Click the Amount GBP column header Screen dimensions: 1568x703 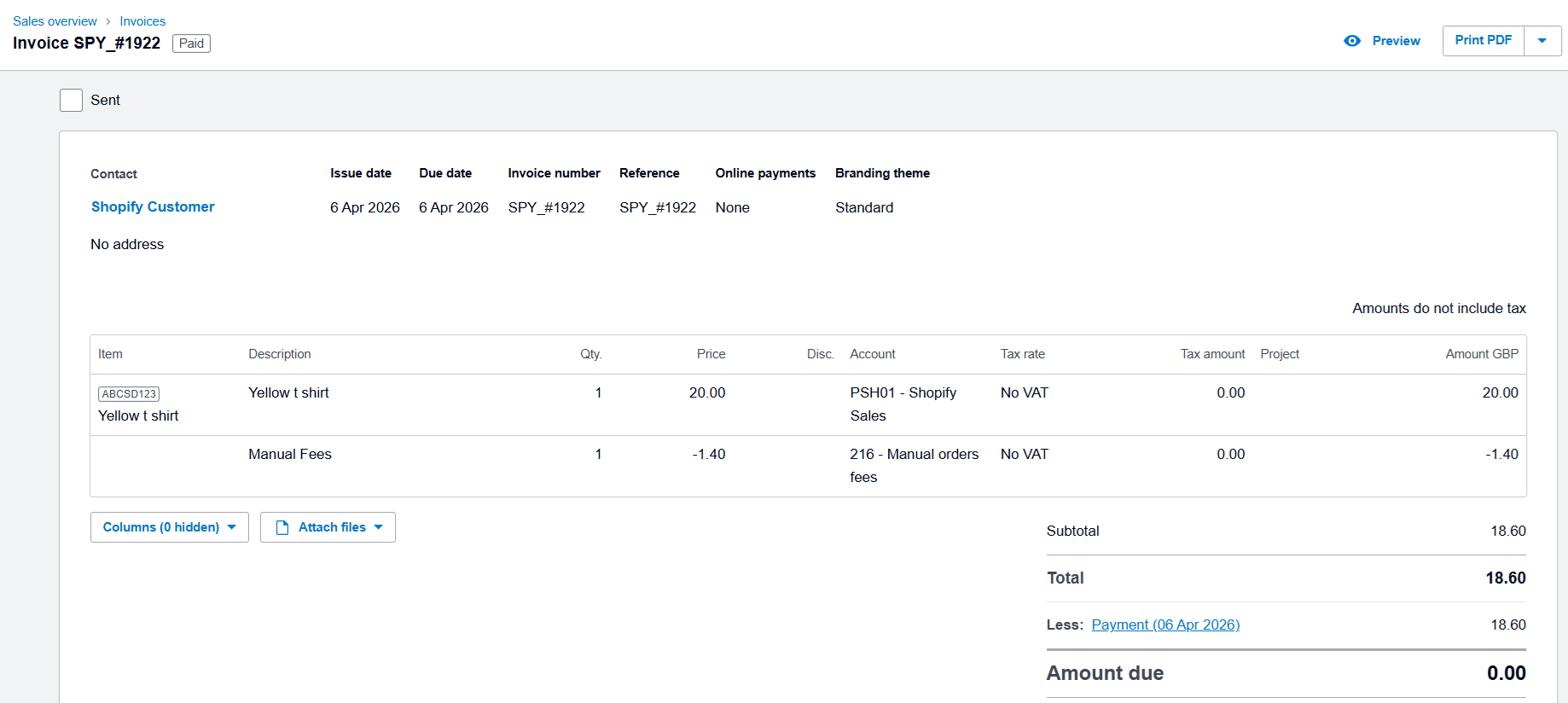[1481, 354]
